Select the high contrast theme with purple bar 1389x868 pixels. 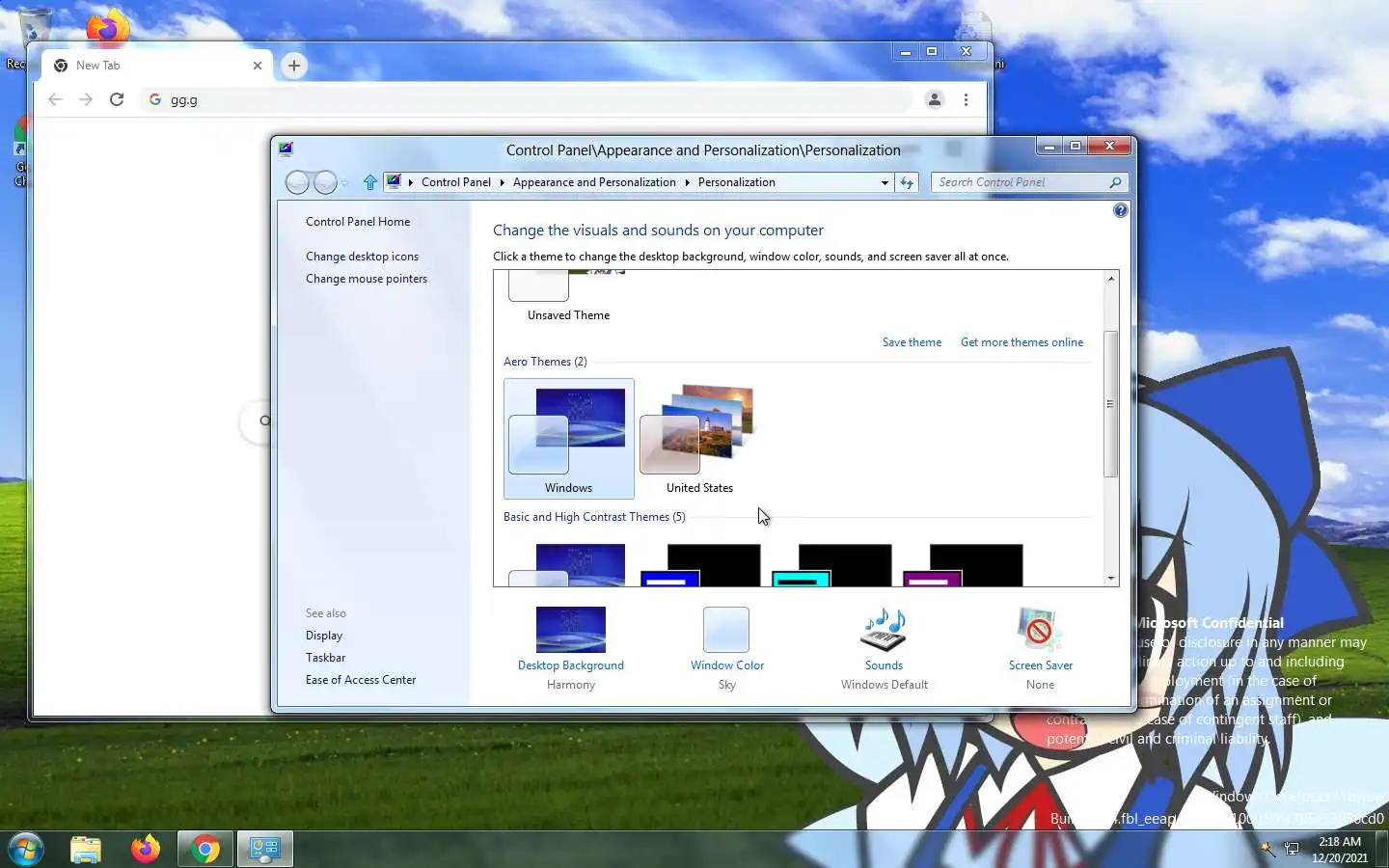963,565
